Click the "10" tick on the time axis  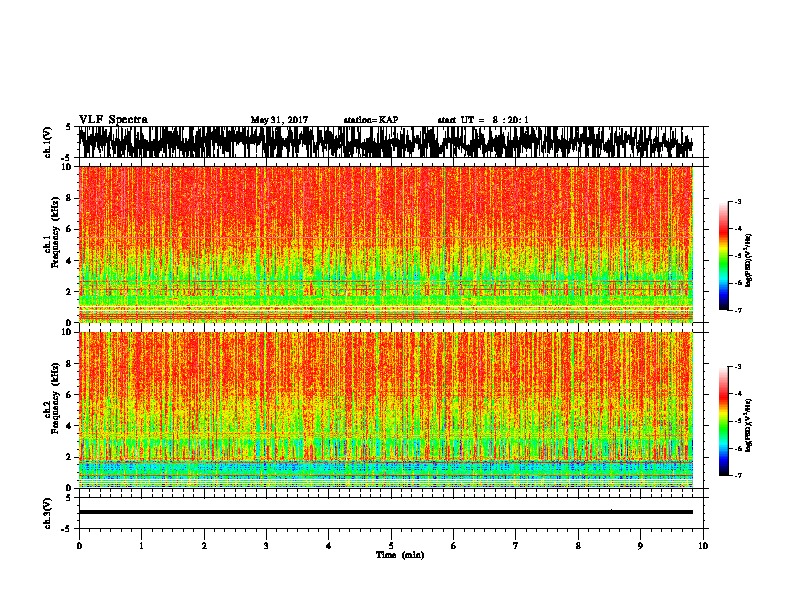pos(703,545)
